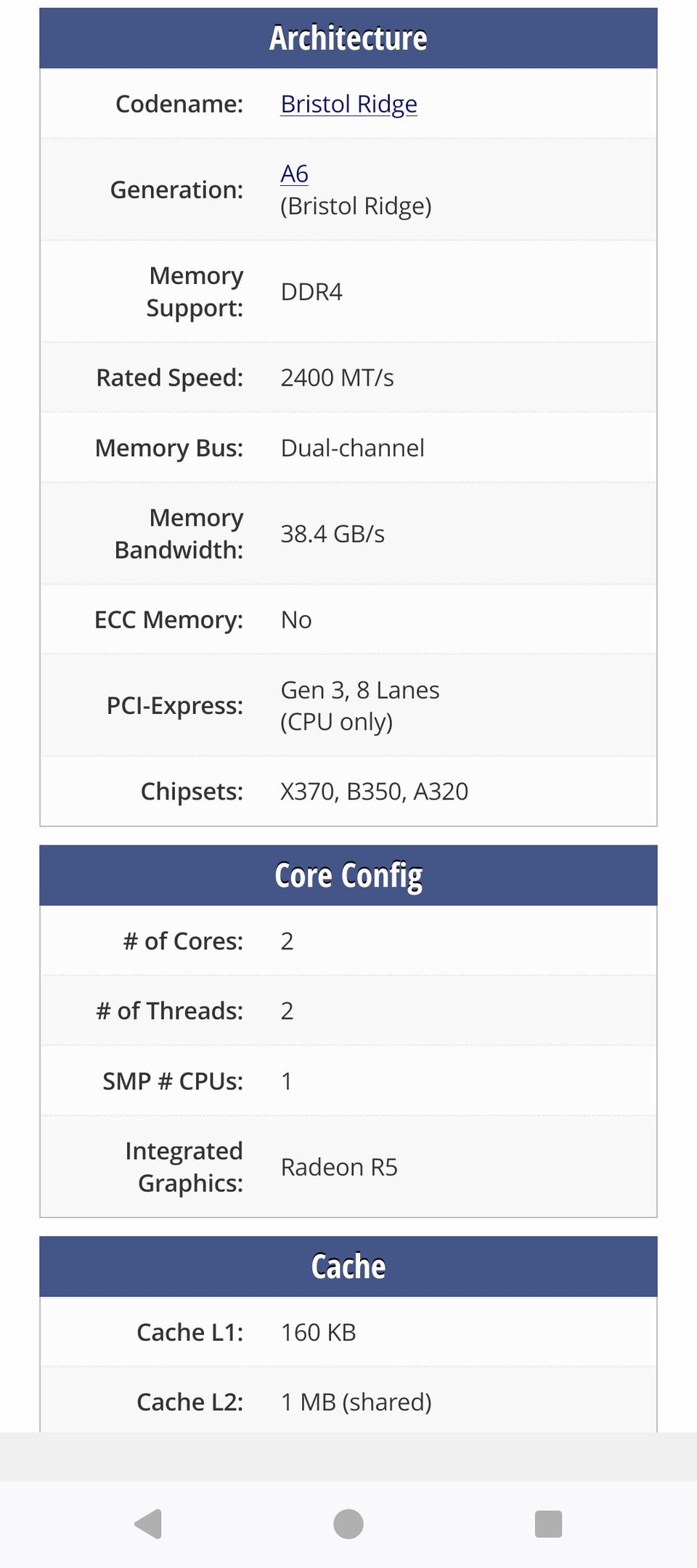Select the Architecture section header
The height and width of the screenshot is (1568, 697).
[348, 38]
